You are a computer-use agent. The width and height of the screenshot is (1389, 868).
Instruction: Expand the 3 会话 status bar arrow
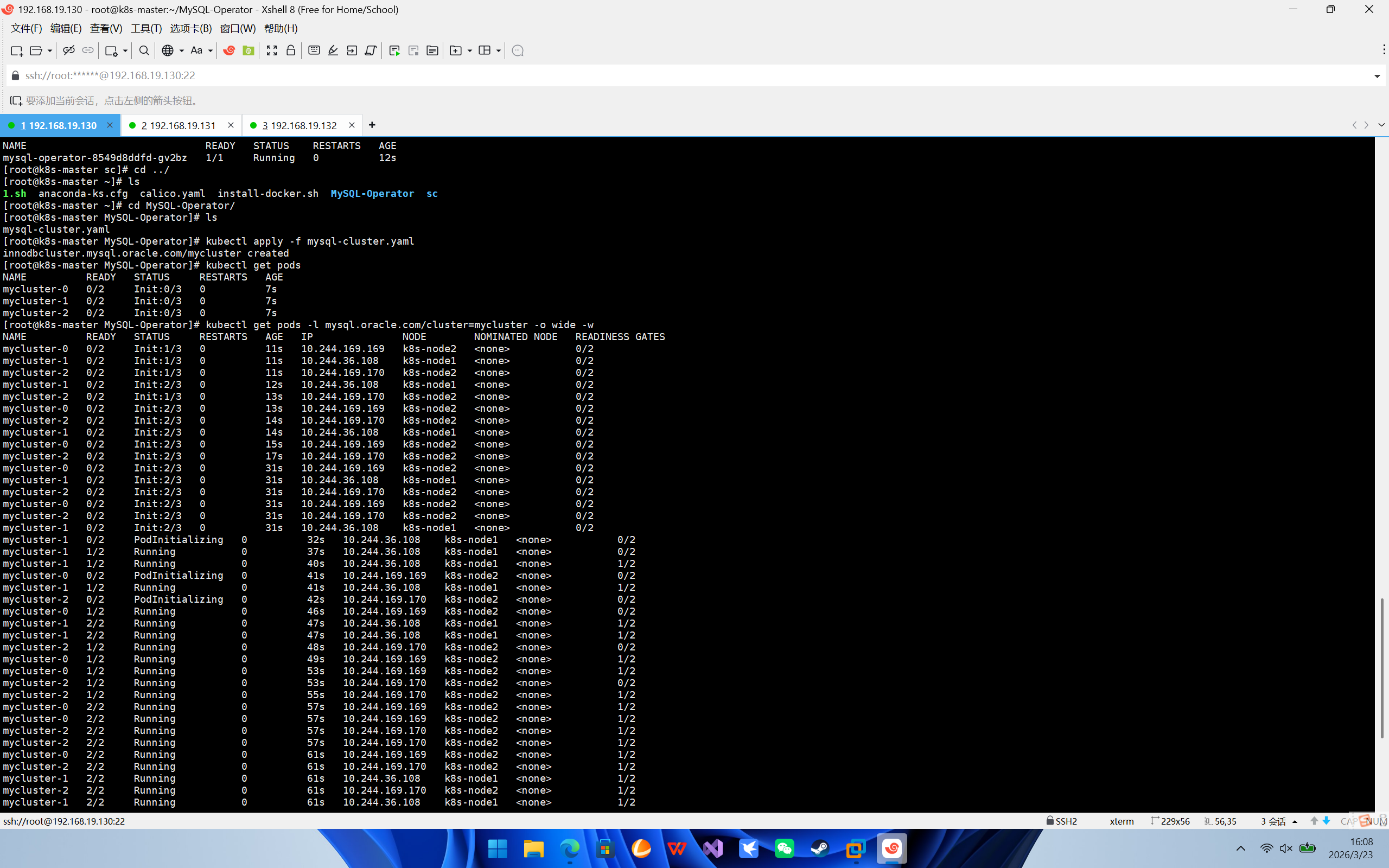coord(1295,821)
